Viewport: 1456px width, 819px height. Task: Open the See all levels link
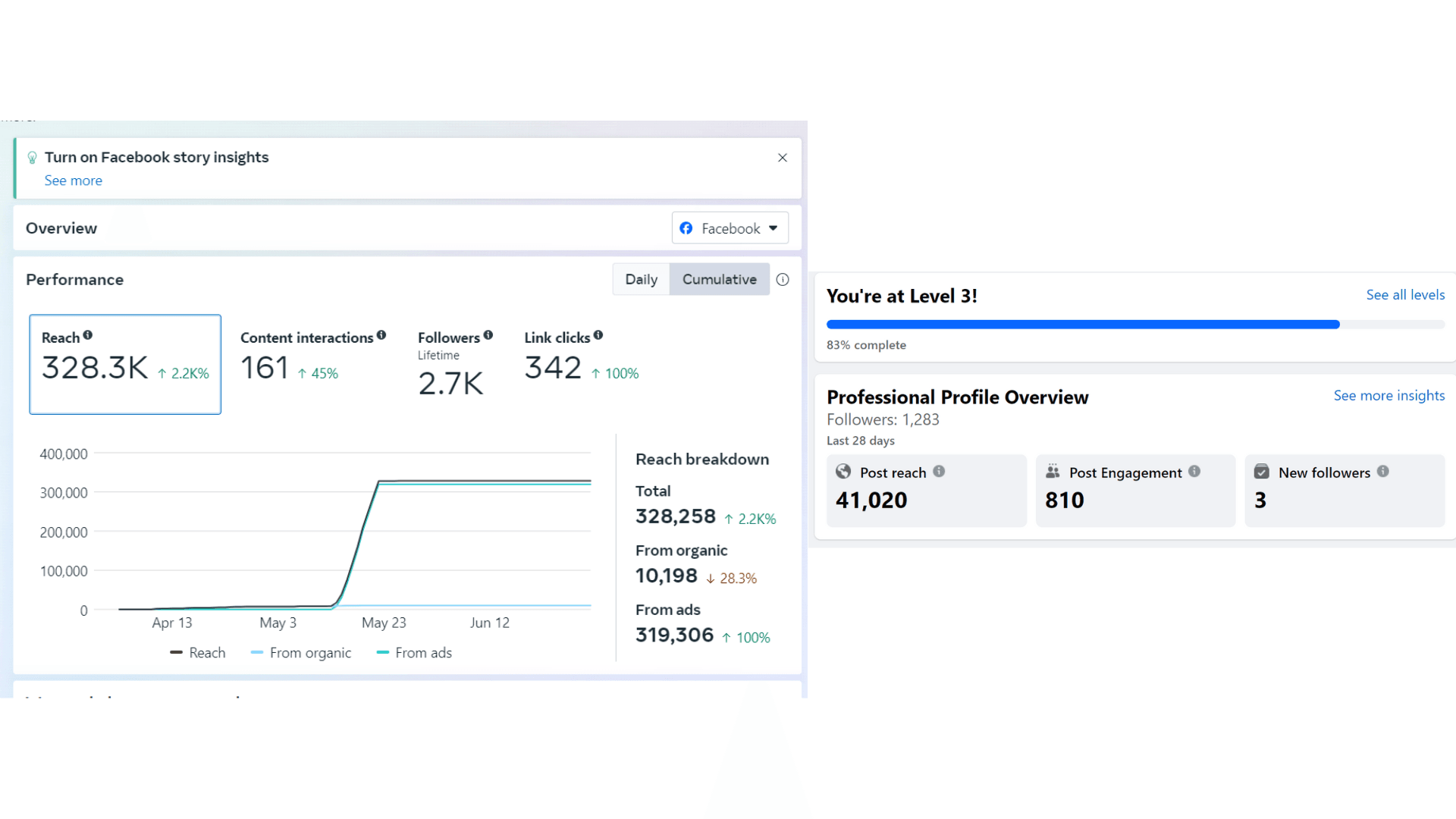(x=1405, y=295)
